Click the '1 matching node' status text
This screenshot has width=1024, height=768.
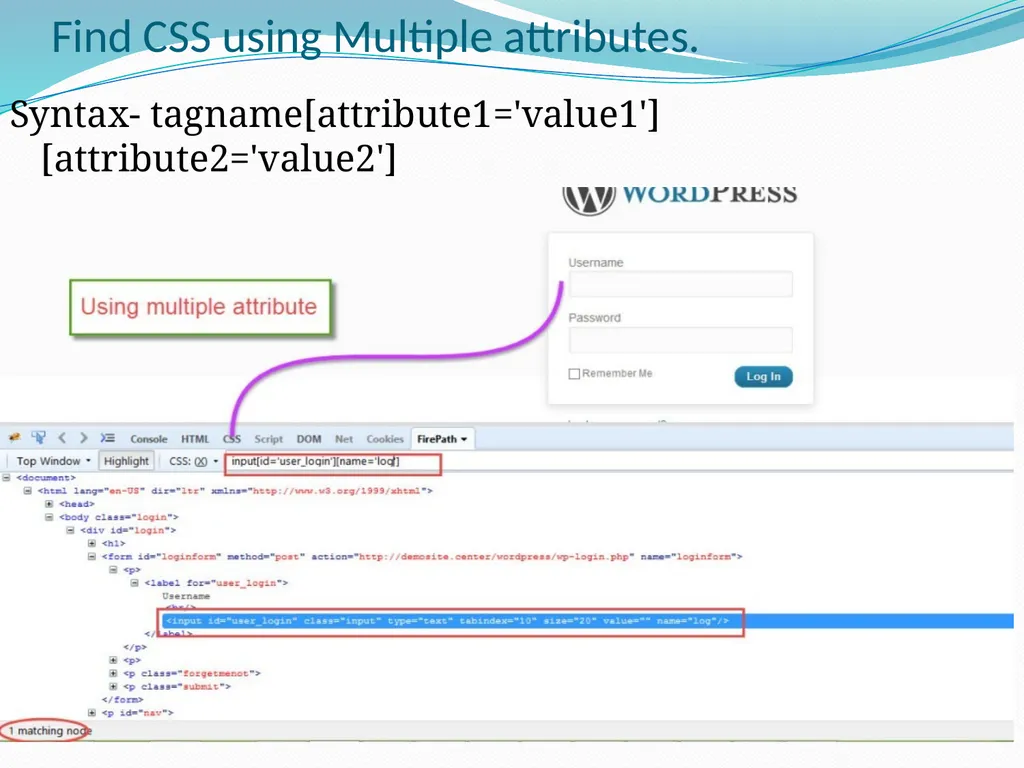[50, 730]
